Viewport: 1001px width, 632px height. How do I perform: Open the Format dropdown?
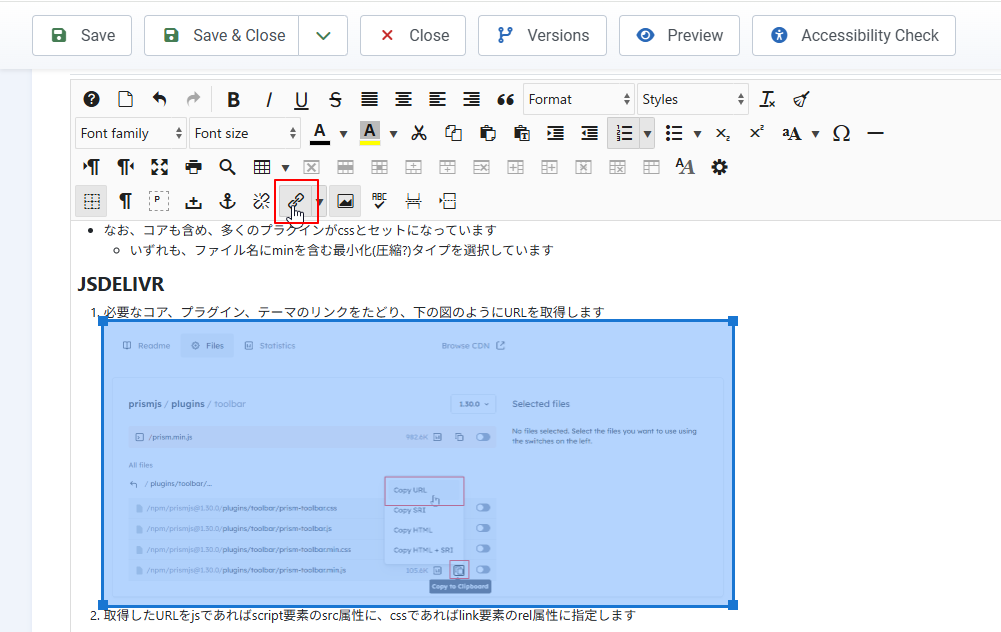579,99
